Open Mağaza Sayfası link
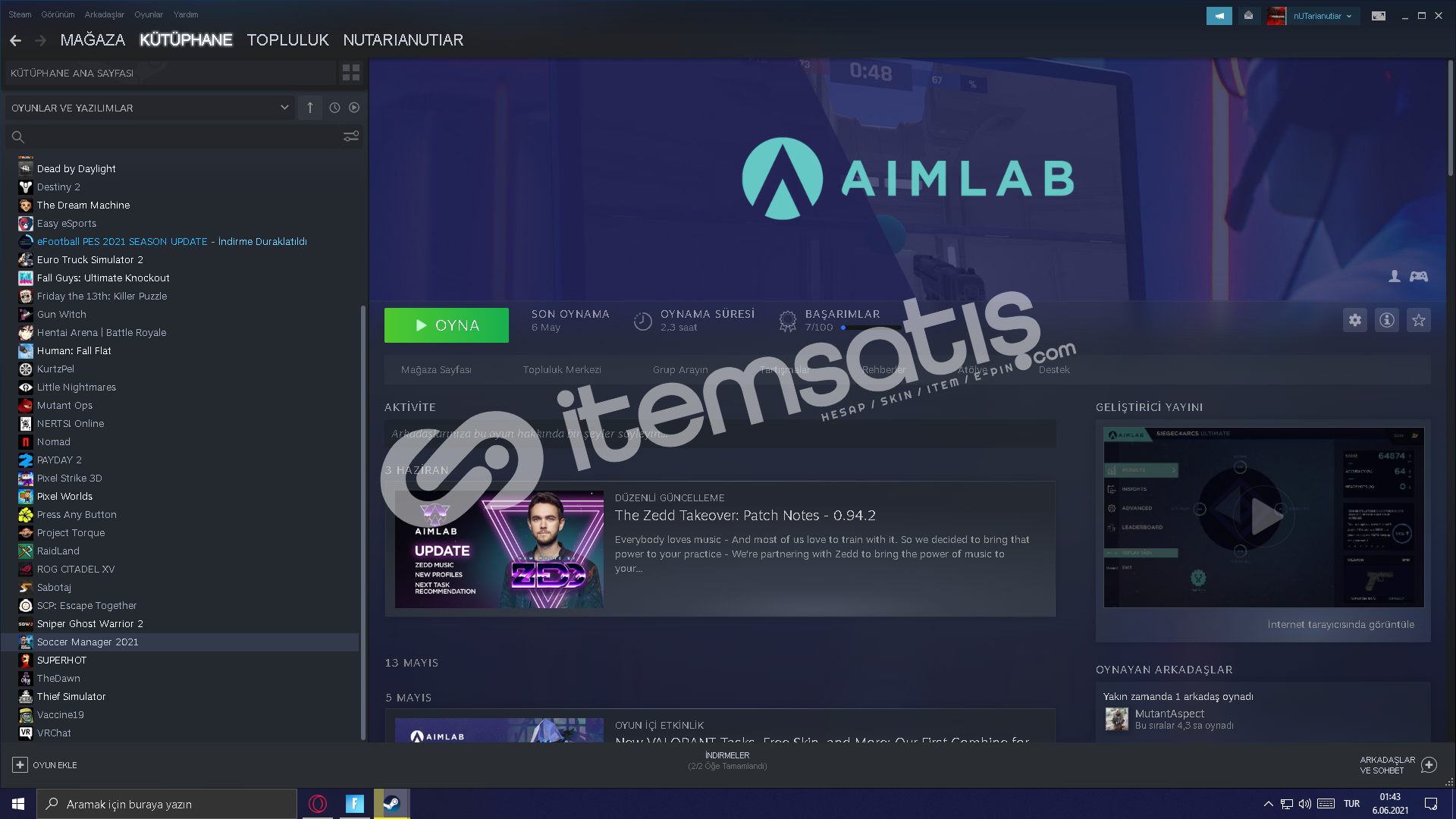The height and width of the screenshot is (819, 1456). click(x=436, y=370)
